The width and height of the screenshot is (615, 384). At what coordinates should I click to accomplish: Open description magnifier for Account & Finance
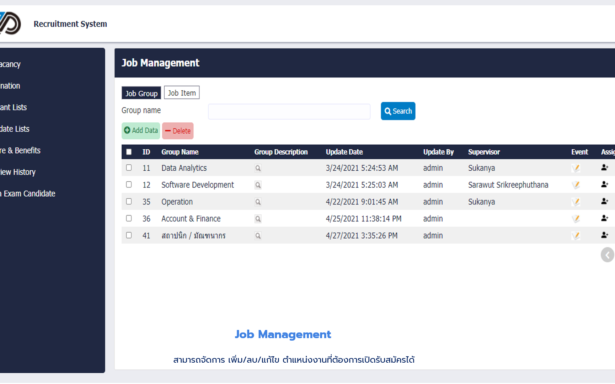coord(258,219)
